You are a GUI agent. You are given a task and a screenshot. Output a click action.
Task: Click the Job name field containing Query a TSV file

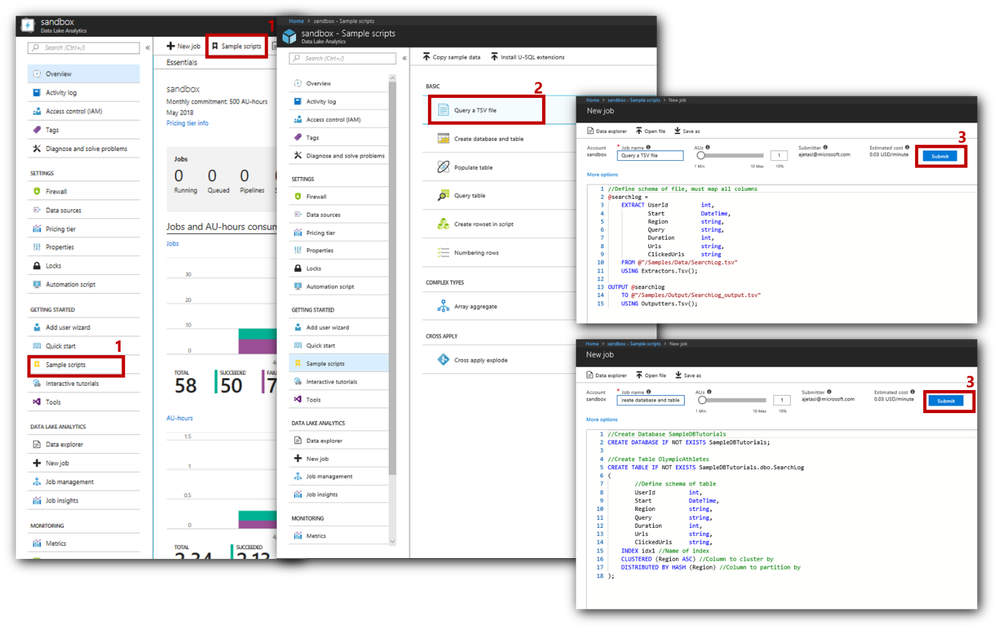650,155
